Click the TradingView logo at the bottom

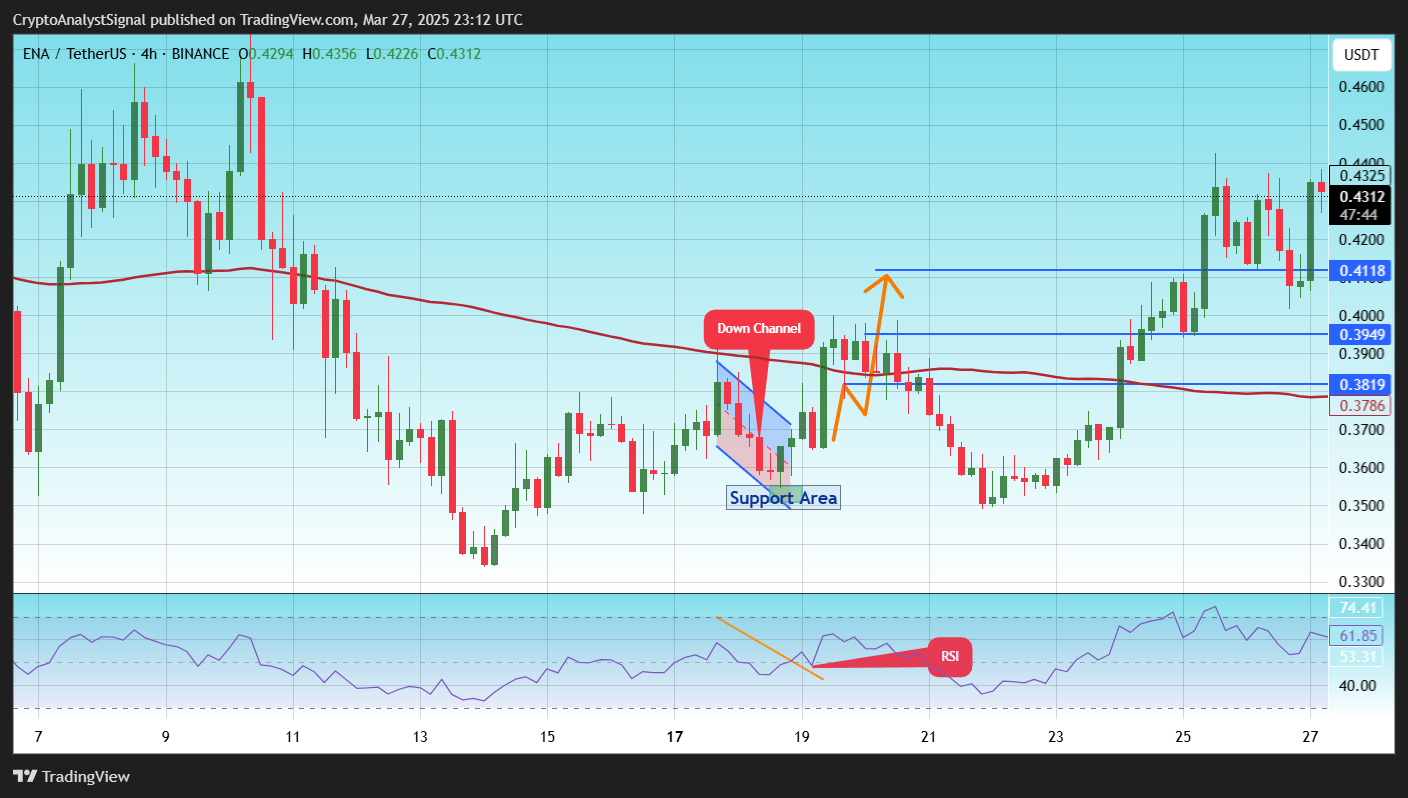click(71, 777)
